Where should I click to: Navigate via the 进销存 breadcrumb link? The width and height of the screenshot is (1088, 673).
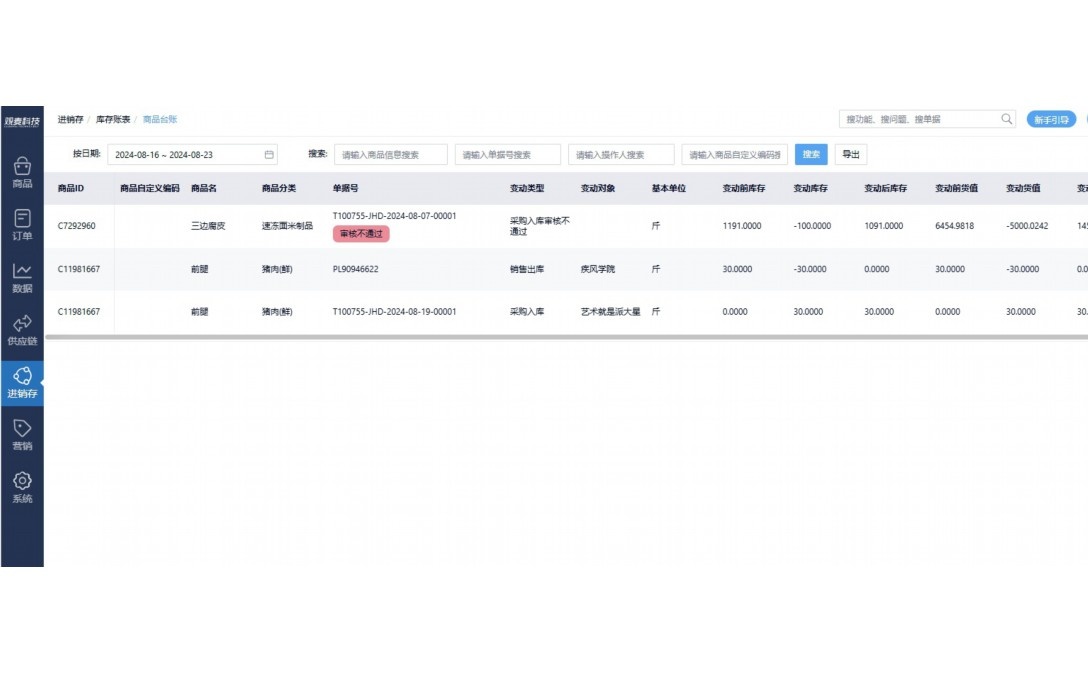tap(69, 118)
